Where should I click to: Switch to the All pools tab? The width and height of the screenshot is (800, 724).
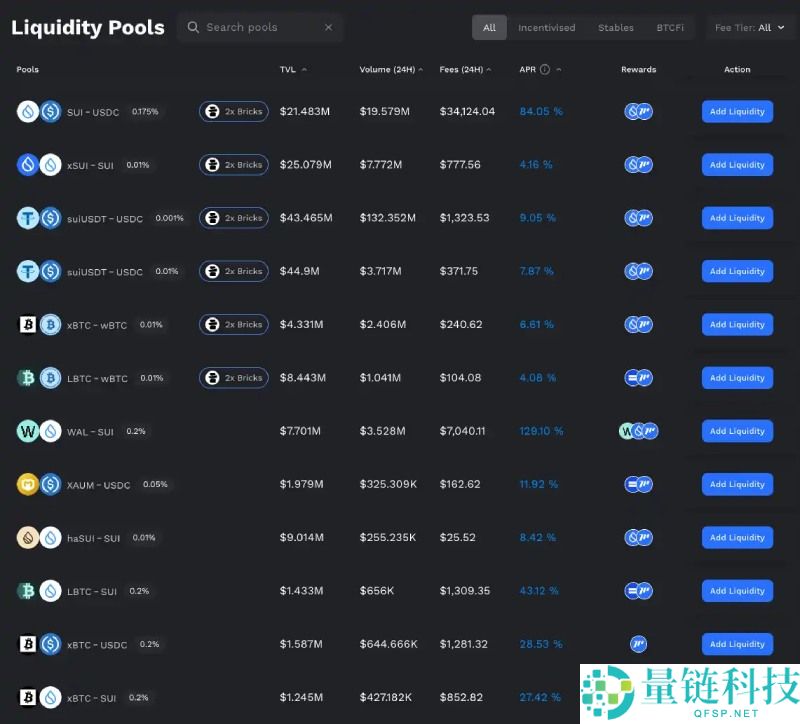coord(489,27)
